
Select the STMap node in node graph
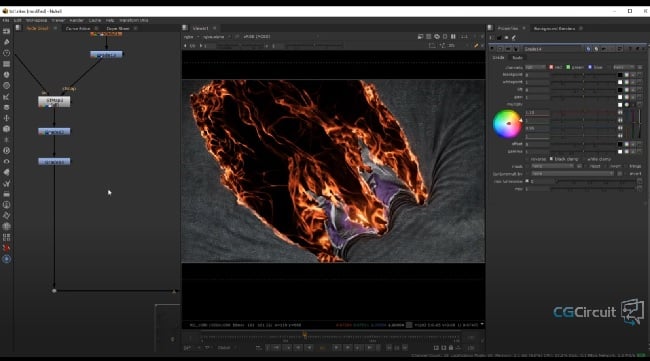coord(54,102)
